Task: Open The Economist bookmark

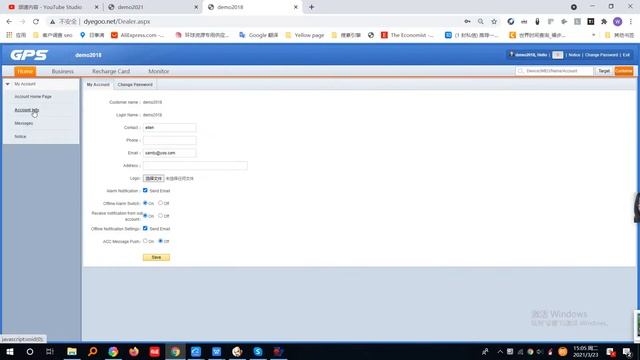Action: click(407, 35)
